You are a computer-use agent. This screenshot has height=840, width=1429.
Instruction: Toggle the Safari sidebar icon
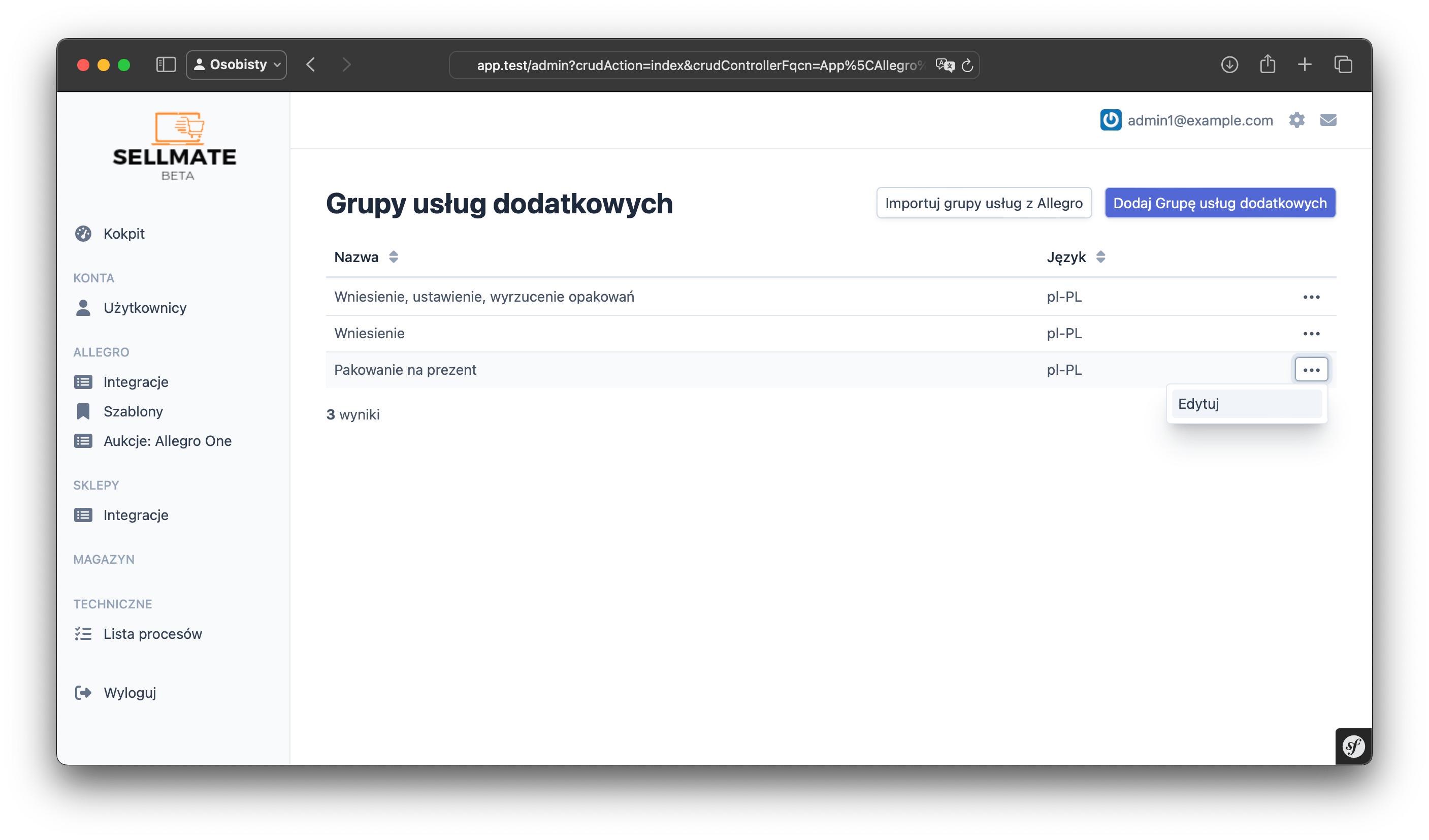pyautogui.click(x=166, y=64)
